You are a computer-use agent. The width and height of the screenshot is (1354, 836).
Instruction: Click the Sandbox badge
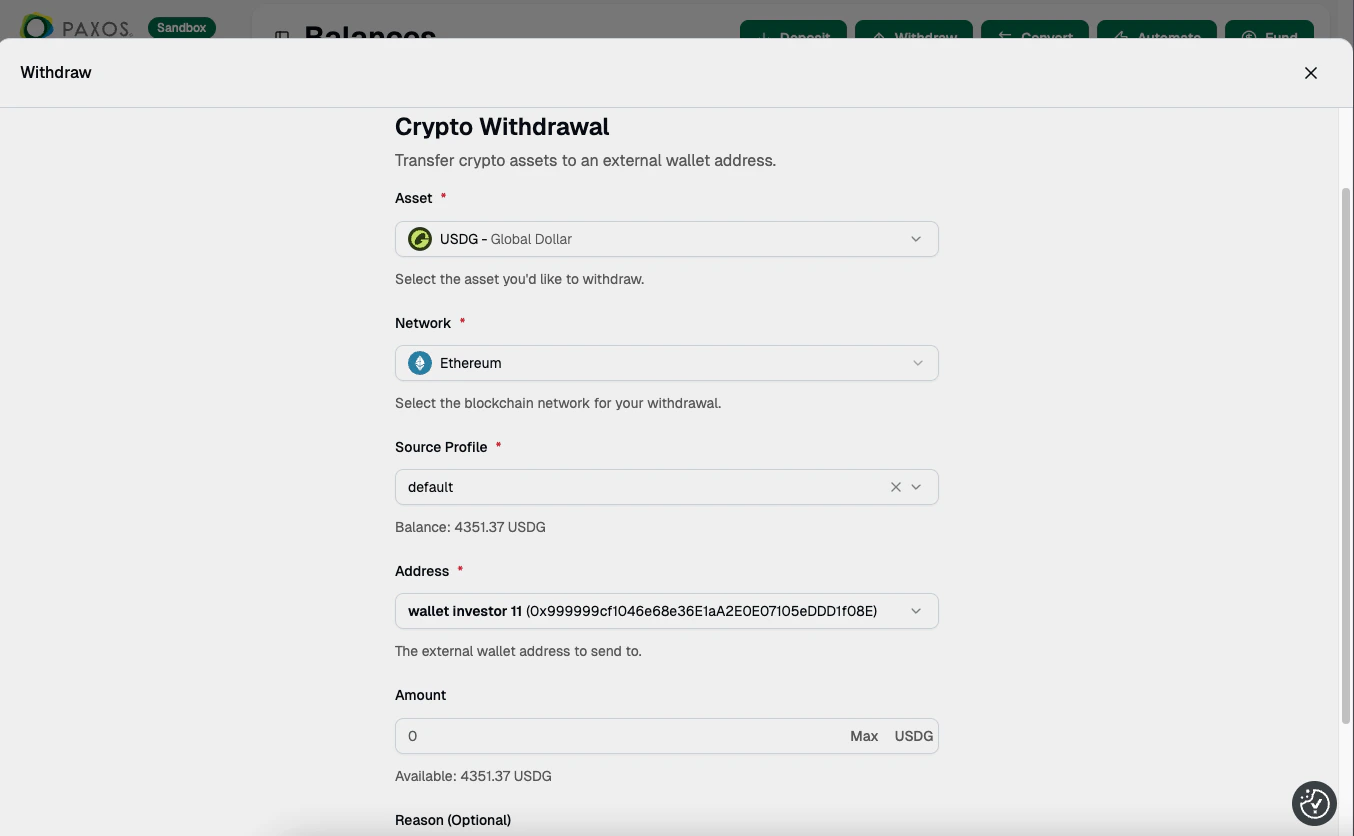pos(181,27)
